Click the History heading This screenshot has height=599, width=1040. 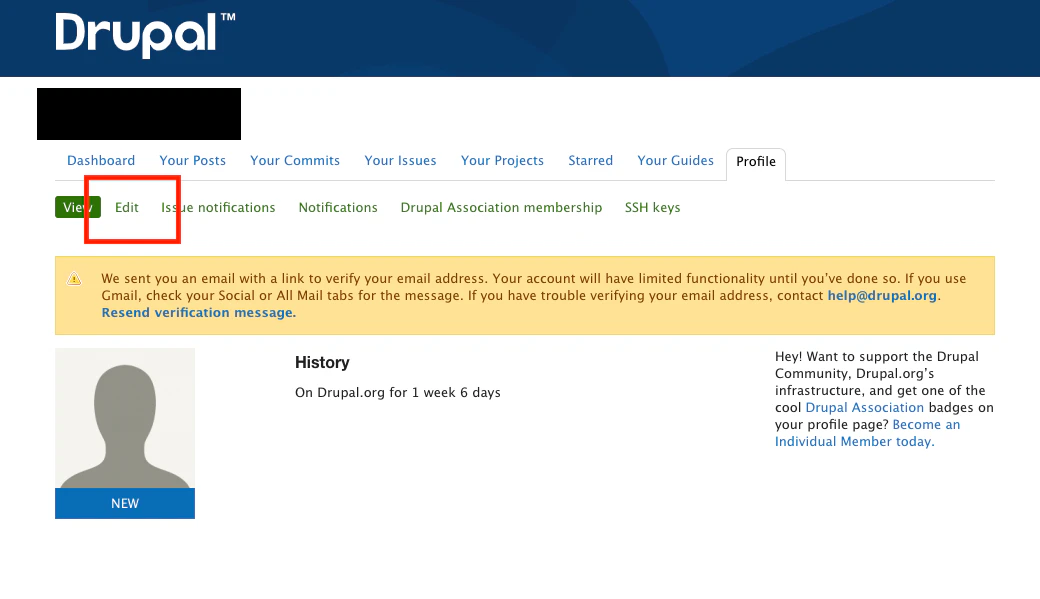pos(322,363)
